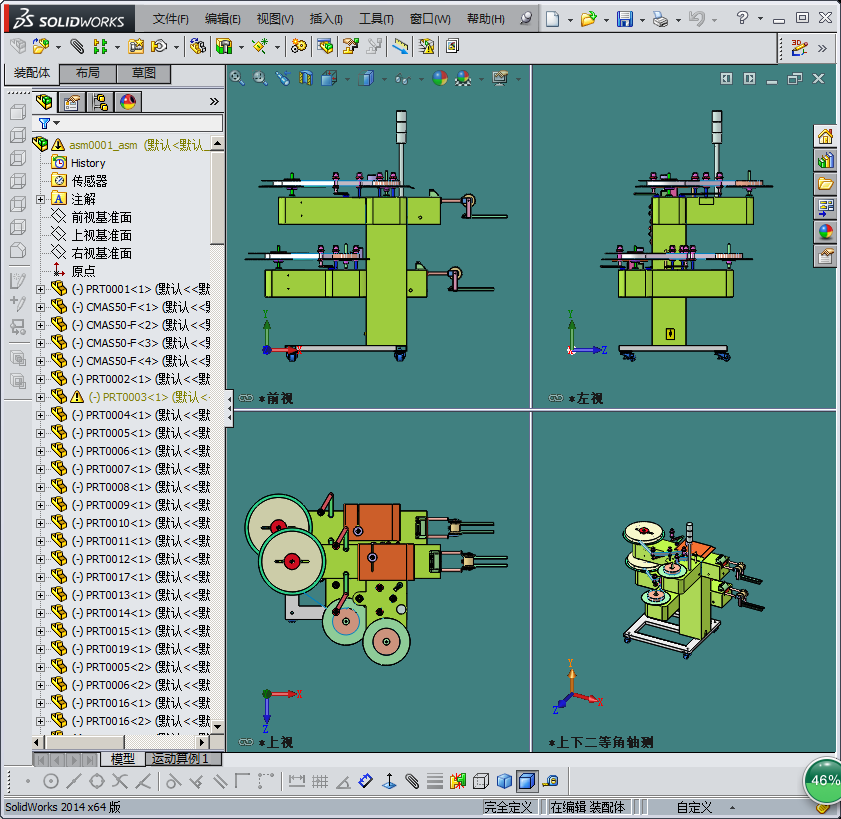Screen dimensions: 841x819
Task: Select the 模型 bottom tab
Action: pyautogui.click(x=122, y=759)
